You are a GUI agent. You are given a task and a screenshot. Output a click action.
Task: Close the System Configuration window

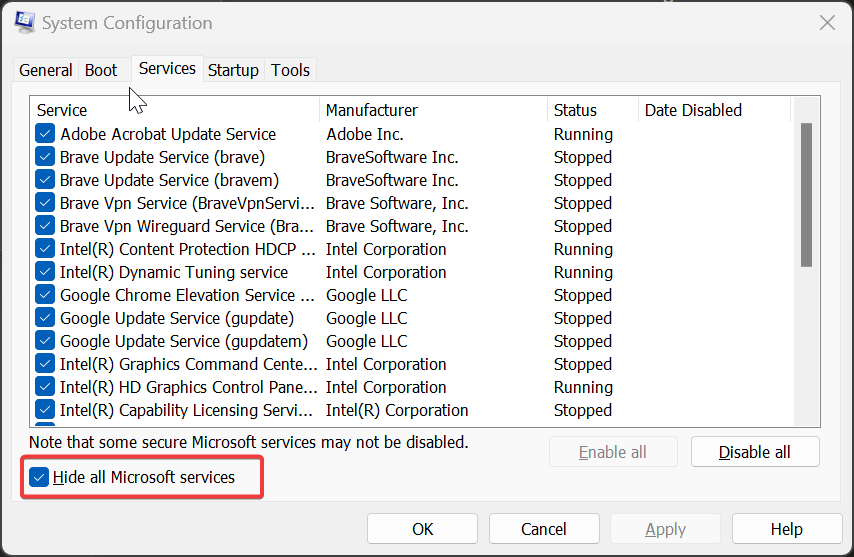click(827, 23)
